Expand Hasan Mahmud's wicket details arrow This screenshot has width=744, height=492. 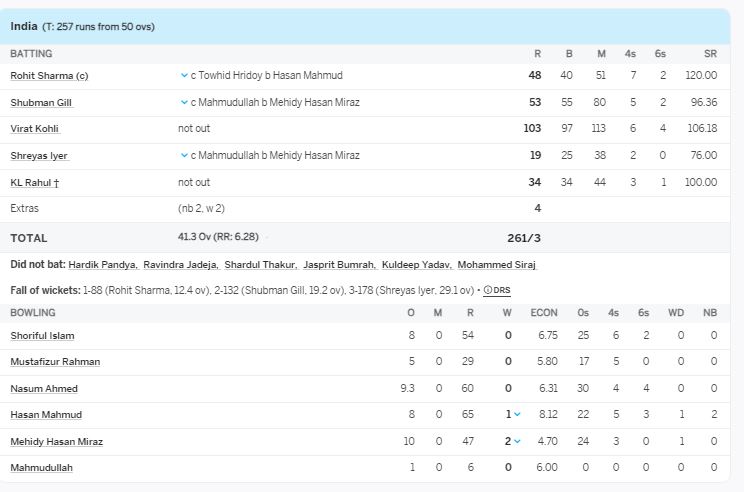[x=517, y=415]
